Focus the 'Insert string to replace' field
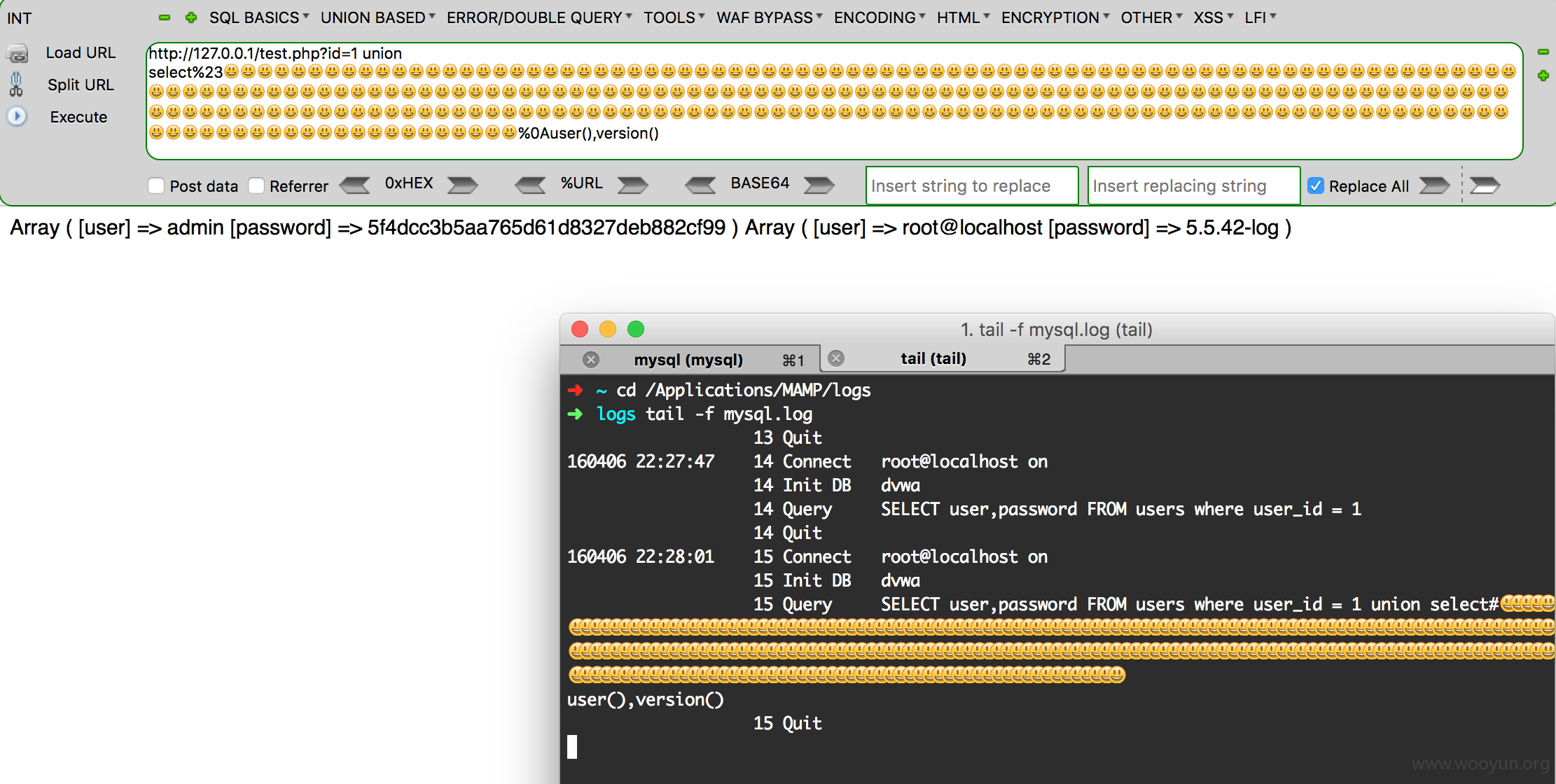This screenshot has width=1556, height=784. point(972,185)
